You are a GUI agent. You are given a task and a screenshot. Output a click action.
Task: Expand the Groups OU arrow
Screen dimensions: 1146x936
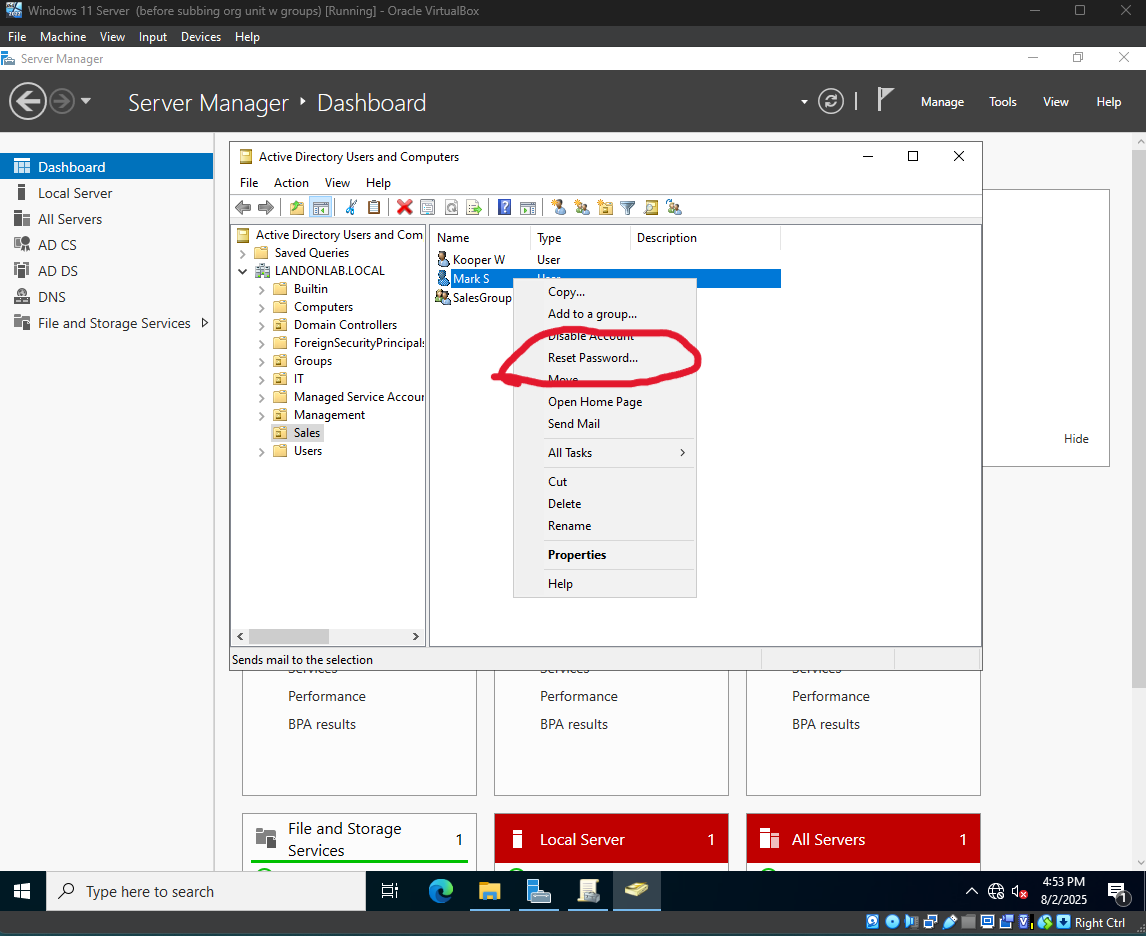[262, 361]
